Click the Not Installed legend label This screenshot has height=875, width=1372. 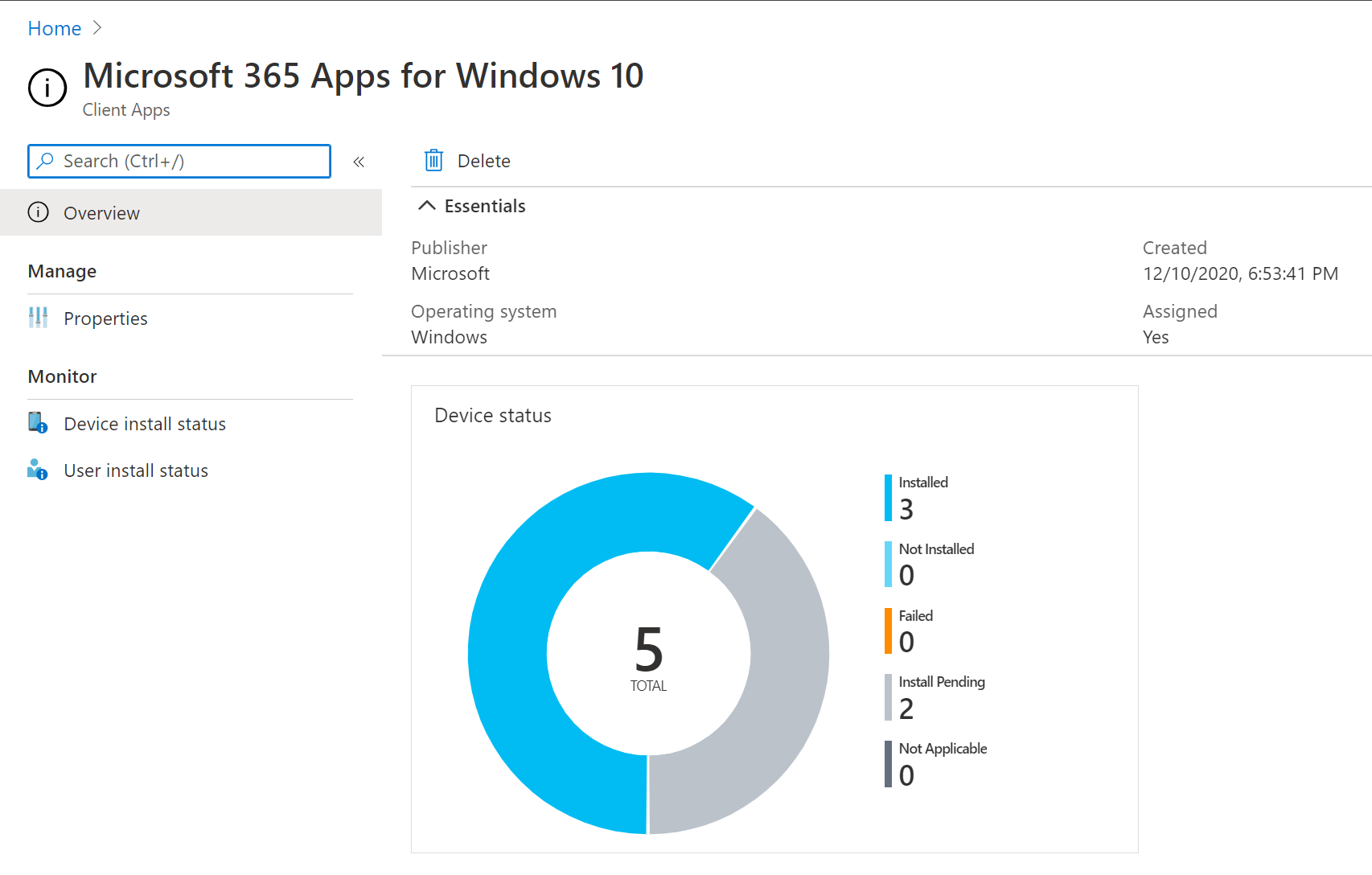coord(936,549)
